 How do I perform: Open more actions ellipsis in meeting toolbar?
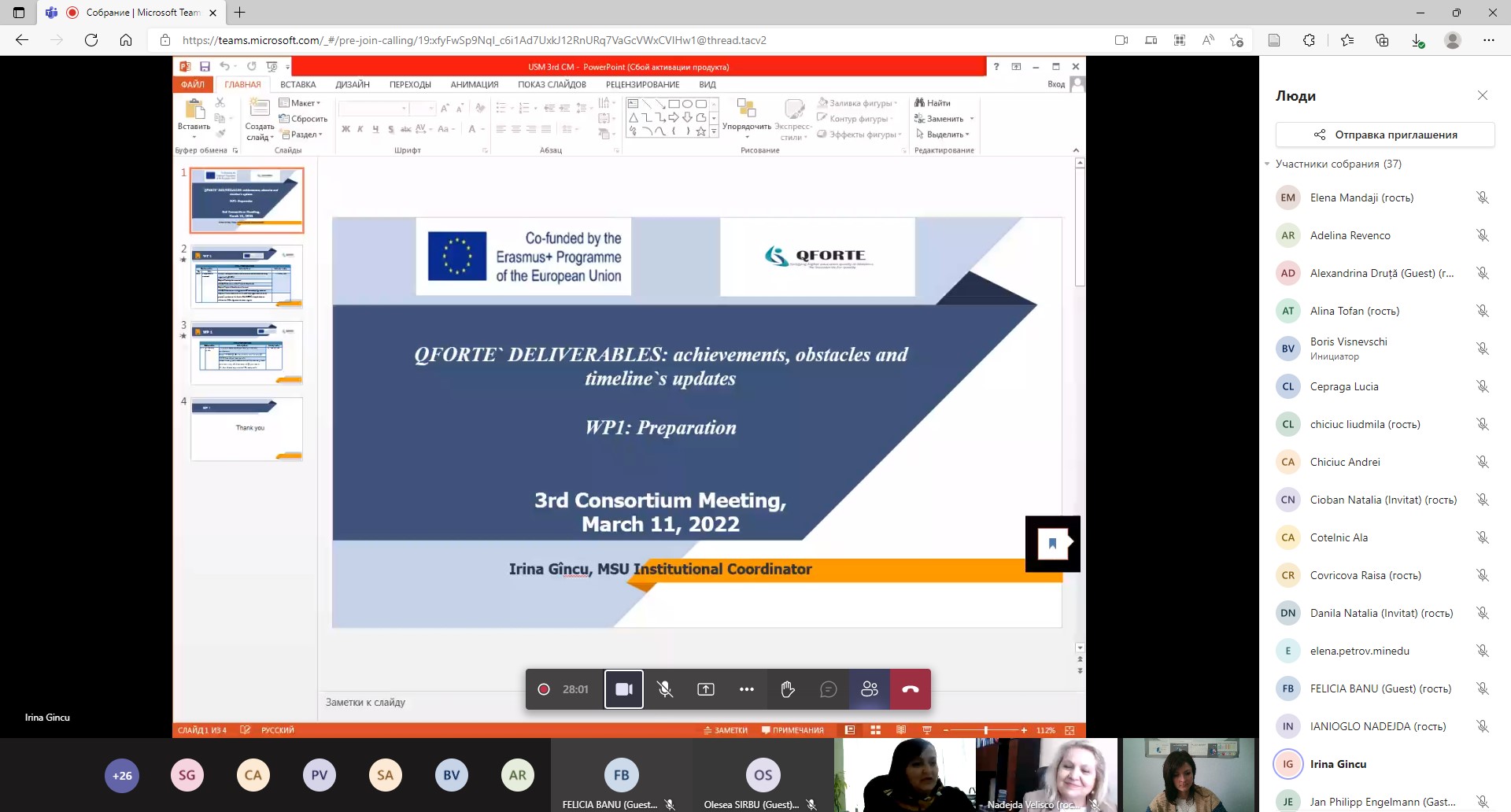[747, 689]
